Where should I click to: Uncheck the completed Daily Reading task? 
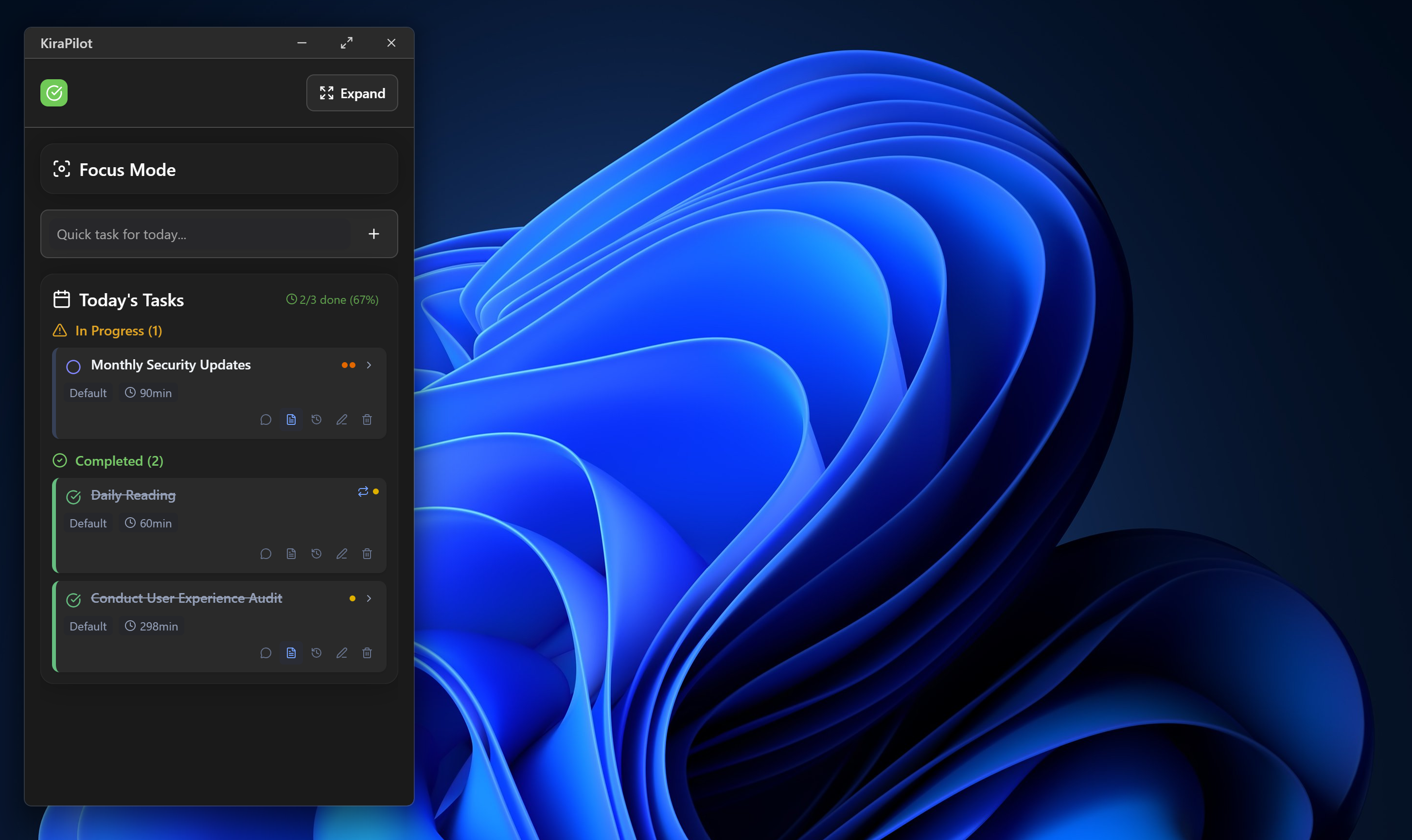coord(73,497)
